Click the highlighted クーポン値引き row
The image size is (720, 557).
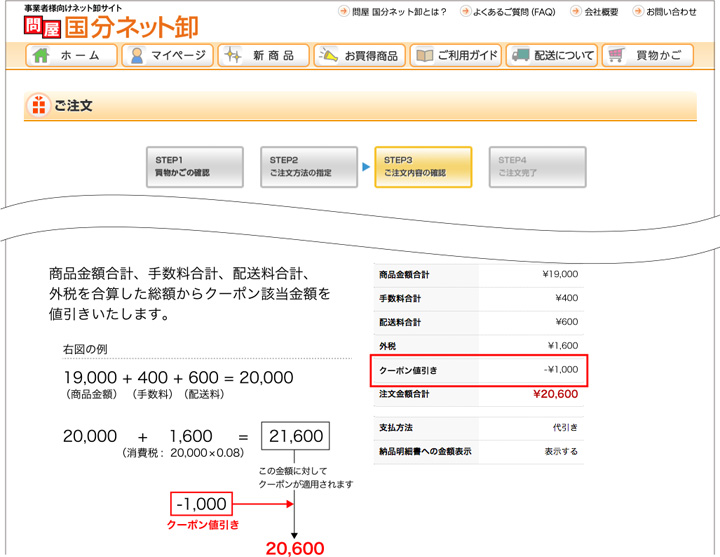coord(478,370)
